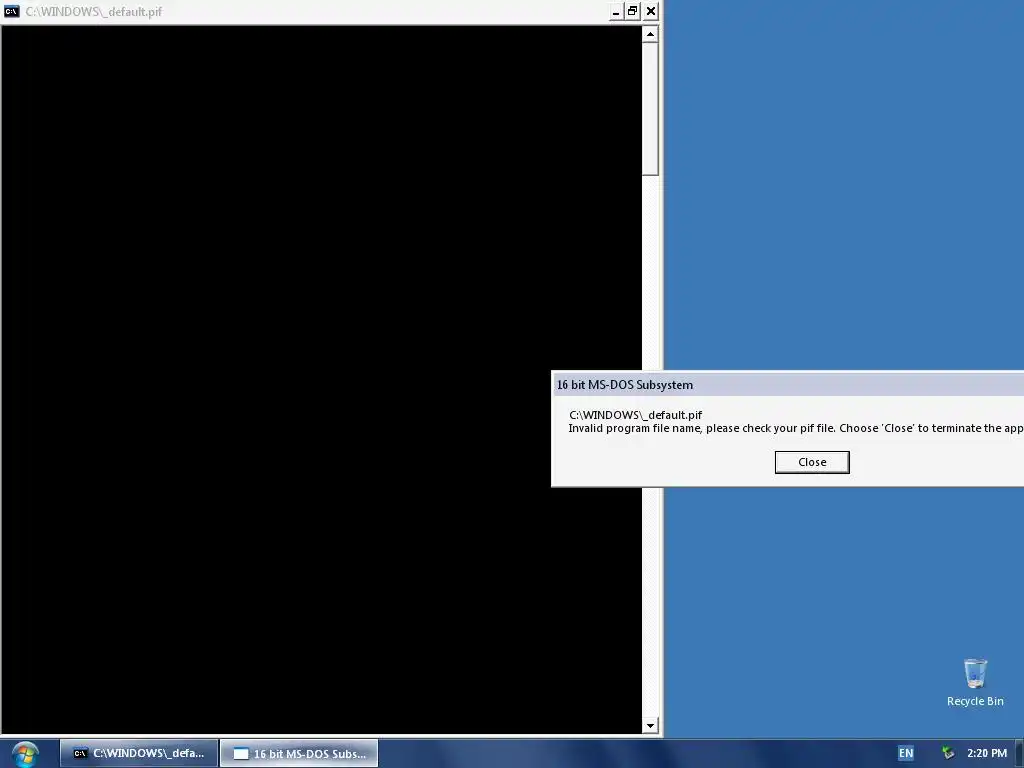Open the console window system menu icon
The image size is (1024, 768).
click(x=12, y=11)
